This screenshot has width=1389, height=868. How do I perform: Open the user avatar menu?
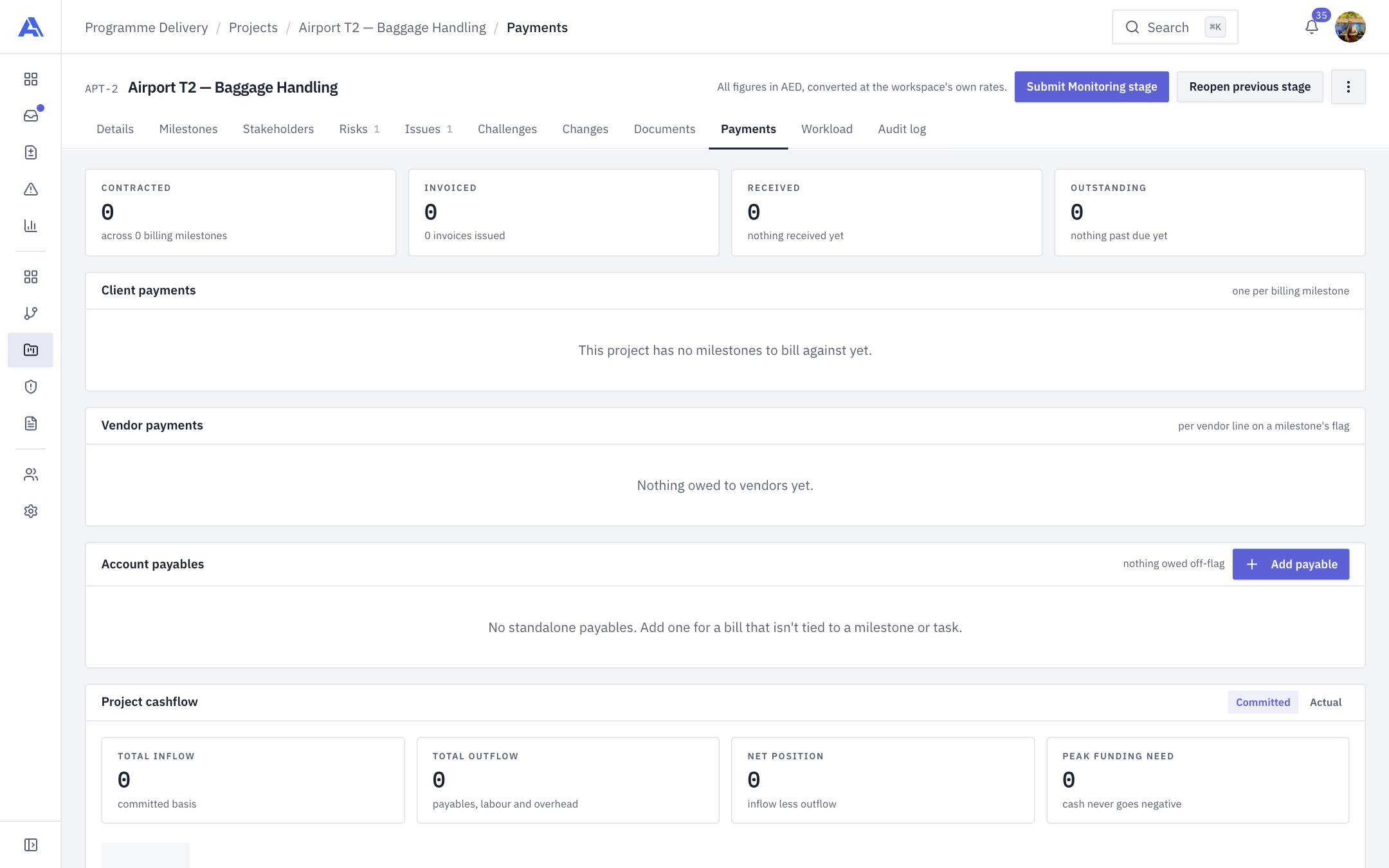[x=1350, y=27]
